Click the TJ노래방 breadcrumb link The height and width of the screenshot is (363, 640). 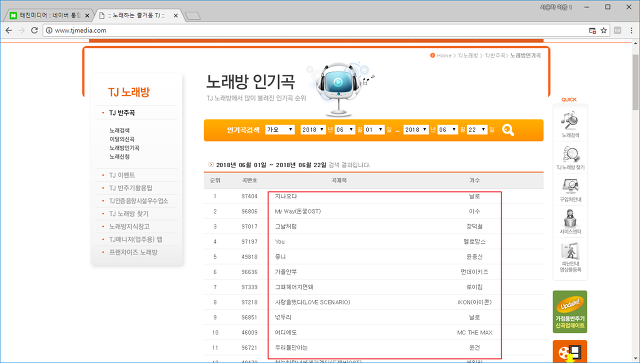pos(468,56)
